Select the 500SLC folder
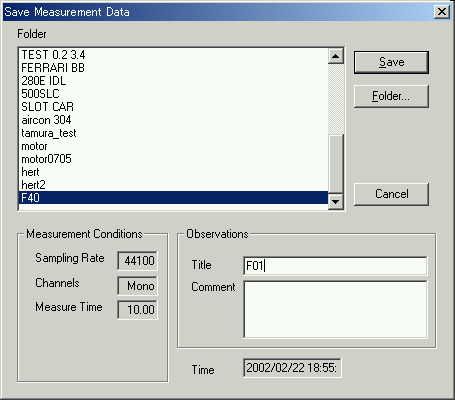The image size is (455, 400). tap(174, 94)
